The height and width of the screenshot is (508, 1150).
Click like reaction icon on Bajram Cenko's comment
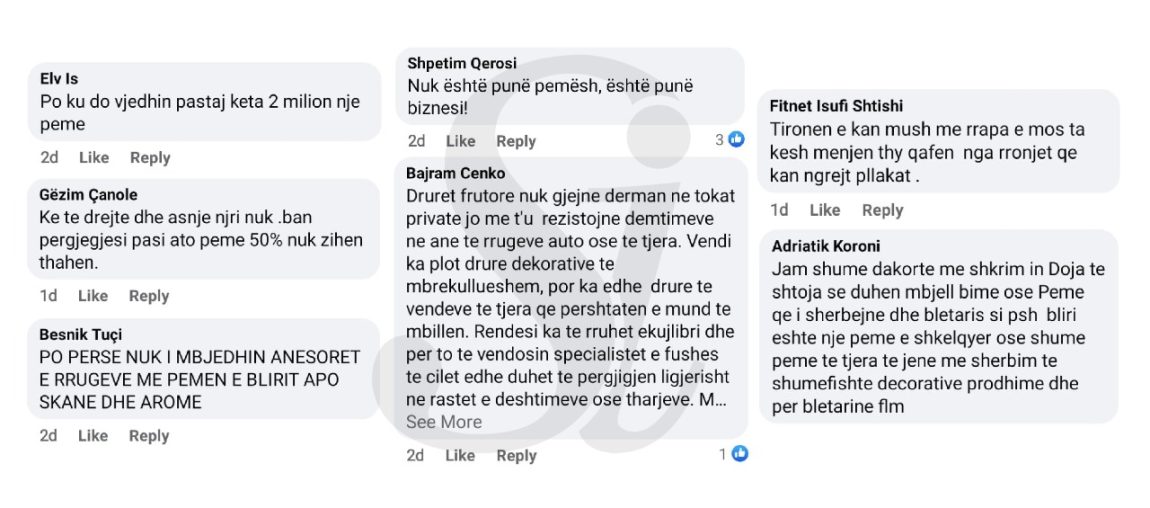[740, 454]
